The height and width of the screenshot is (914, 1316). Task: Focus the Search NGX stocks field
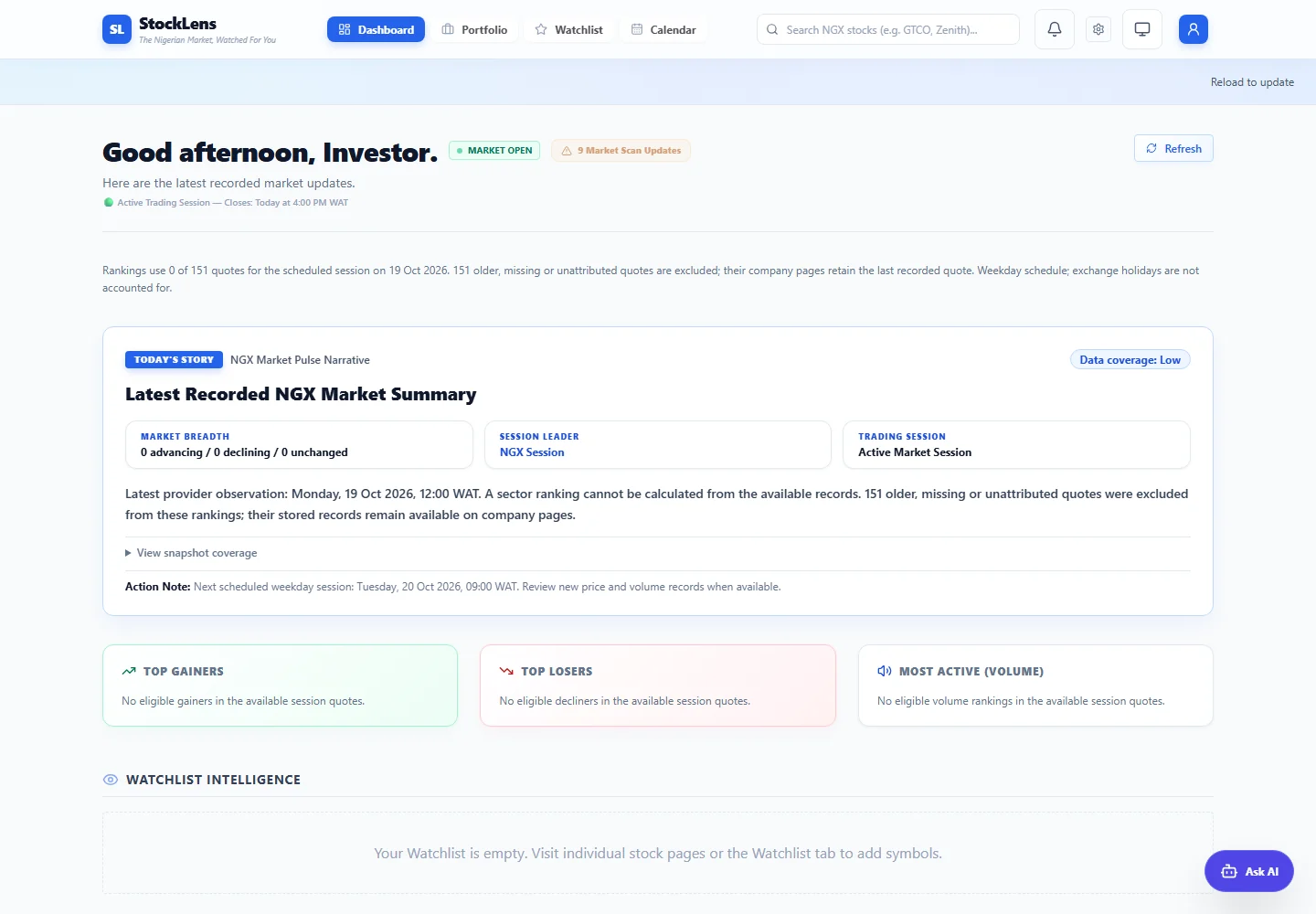tap(888, 29)
